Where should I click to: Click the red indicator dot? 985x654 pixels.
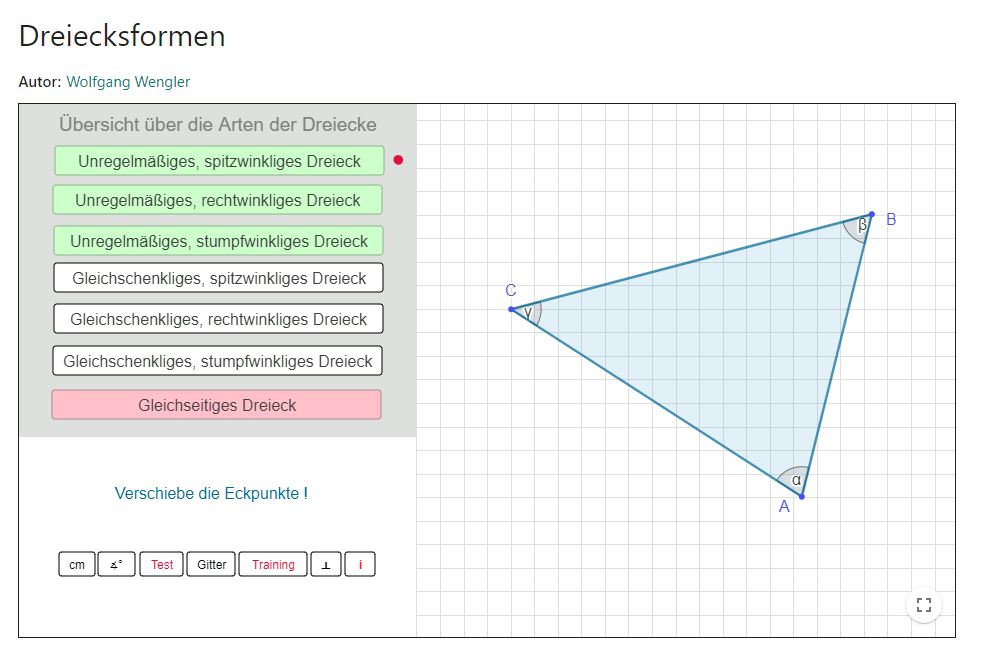[398, 160]
